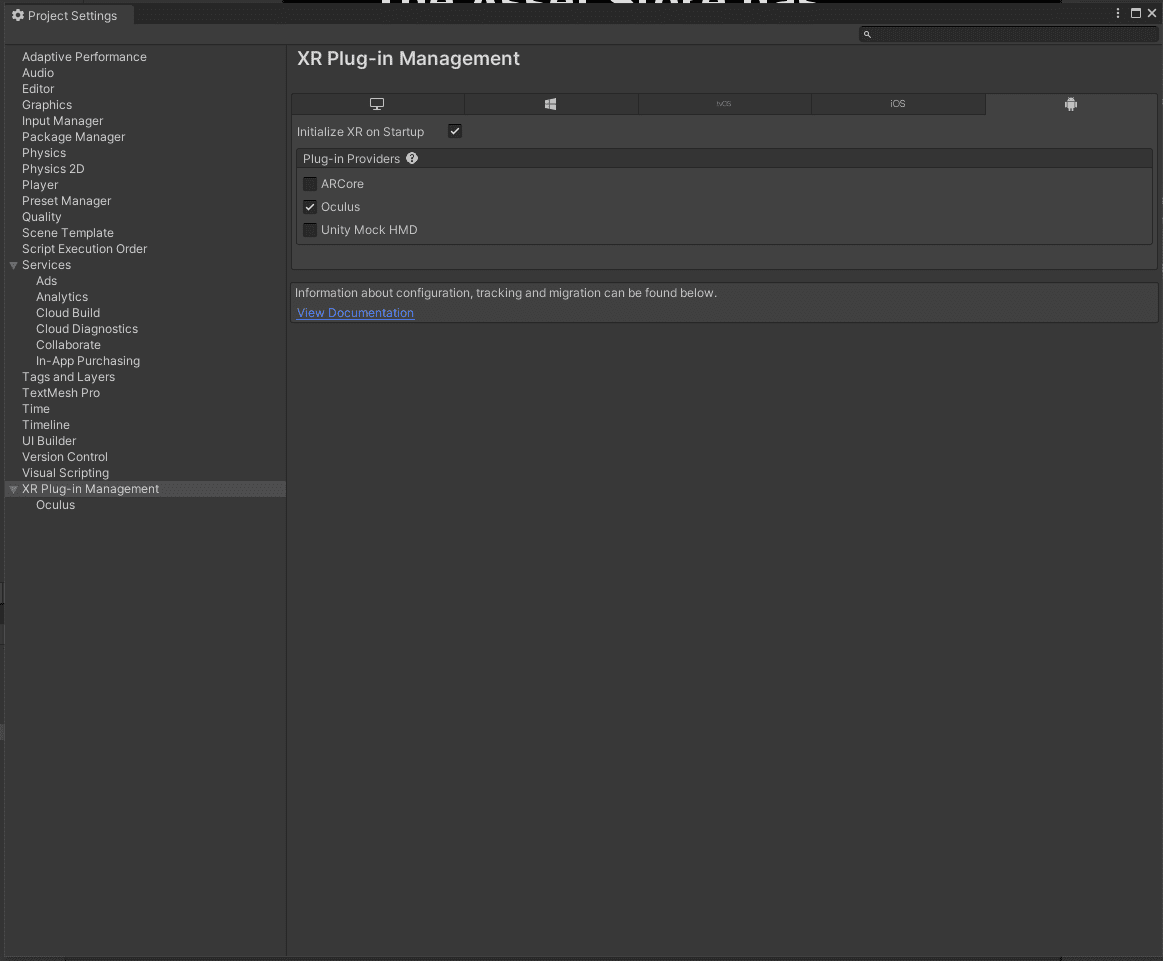Click the Plug-in Providers help icon

pos(412,159)
